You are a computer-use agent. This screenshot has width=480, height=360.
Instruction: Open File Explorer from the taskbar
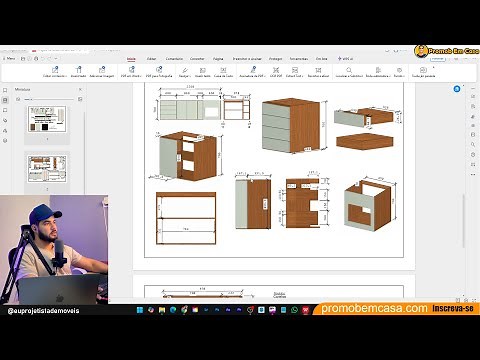coord(162,310)
